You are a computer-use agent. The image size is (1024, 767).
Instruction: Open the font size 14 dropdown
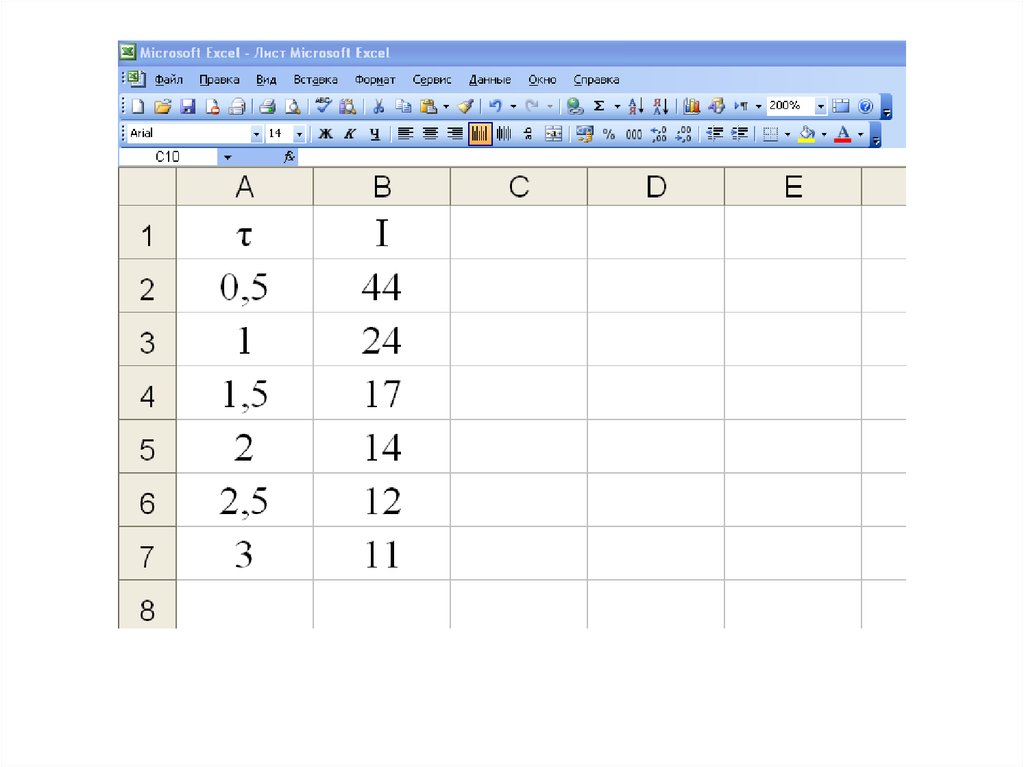pyautogui.click(x=299, y=134)
